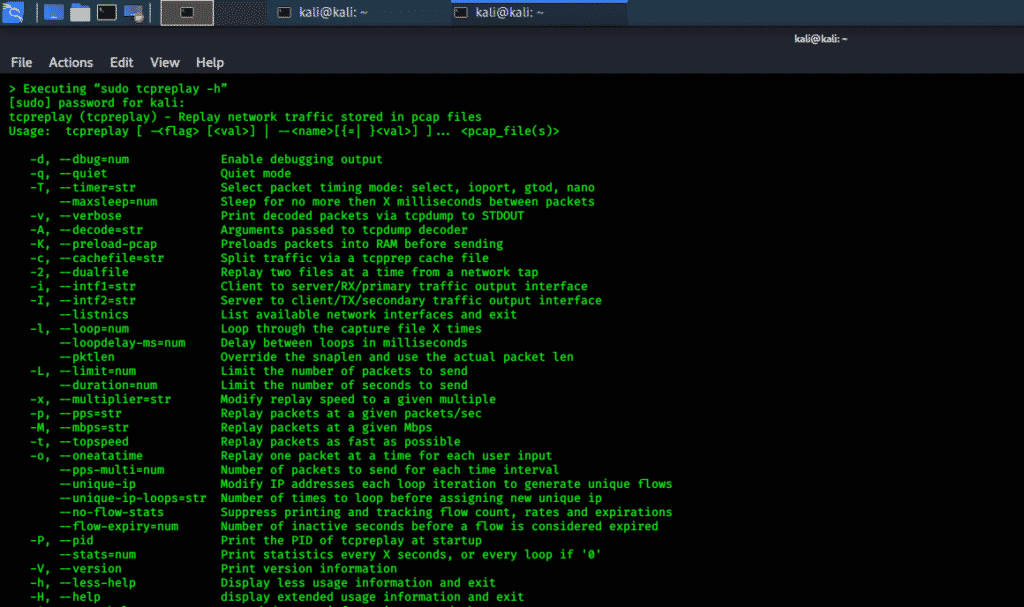Click the '--cachefile=str' option text
1024x607 pixels.
click(112, 258)
